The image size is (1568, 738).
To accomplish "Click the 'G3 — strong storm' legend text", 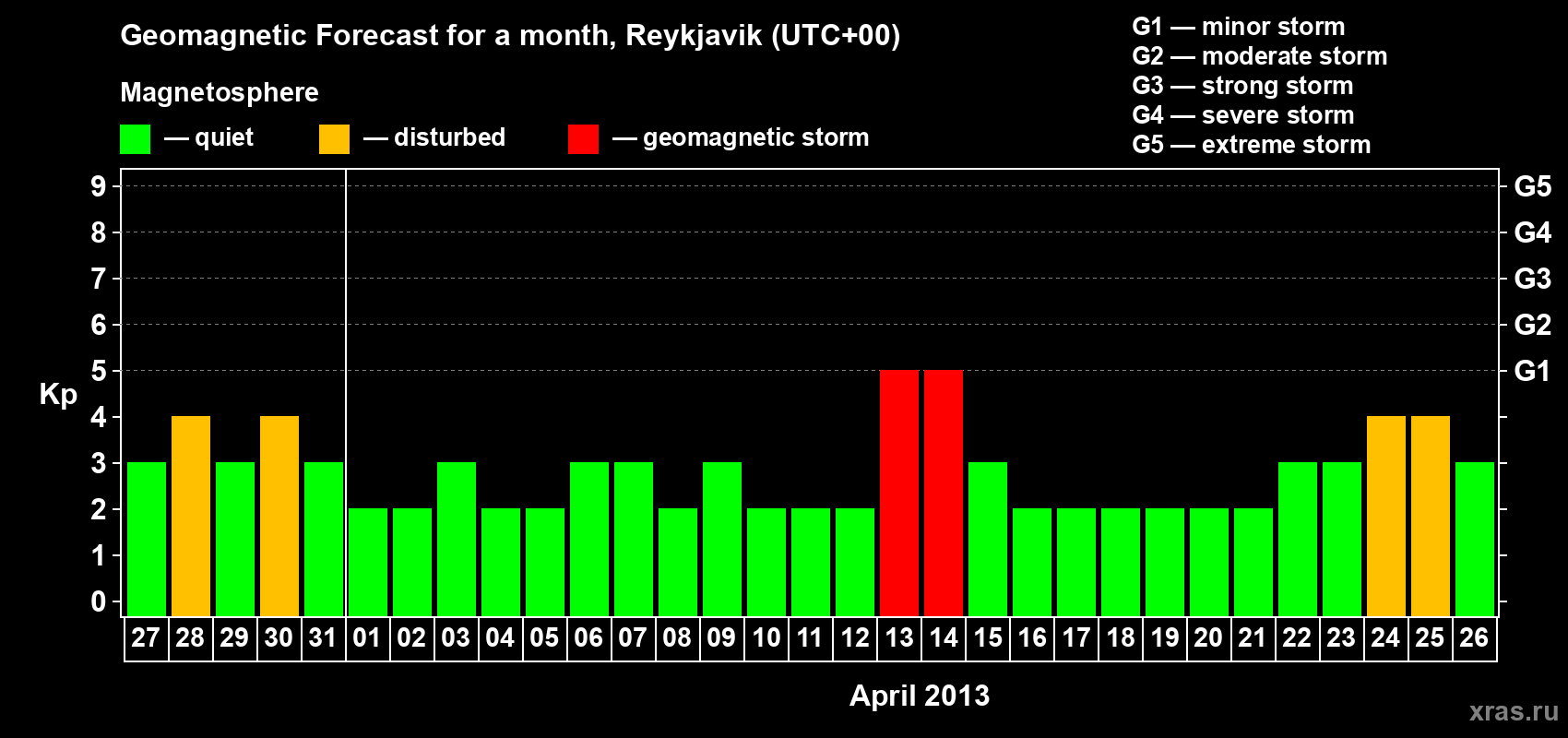I will pyautogui.click(x=1243, y=86).
